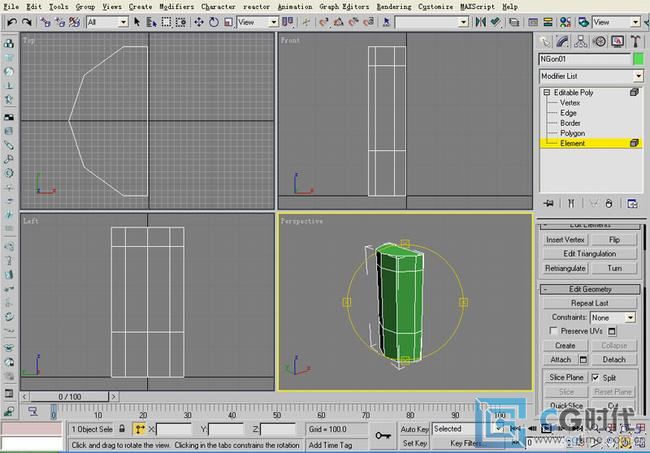
Task: Click the Slice Plane button
Action: [566, 378]
